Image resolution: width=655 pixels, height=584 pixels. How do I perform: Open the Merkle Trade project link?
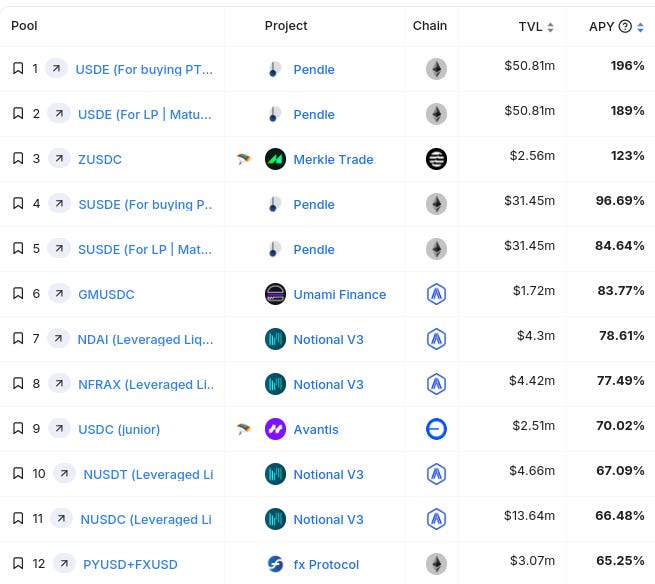point(333,159)
